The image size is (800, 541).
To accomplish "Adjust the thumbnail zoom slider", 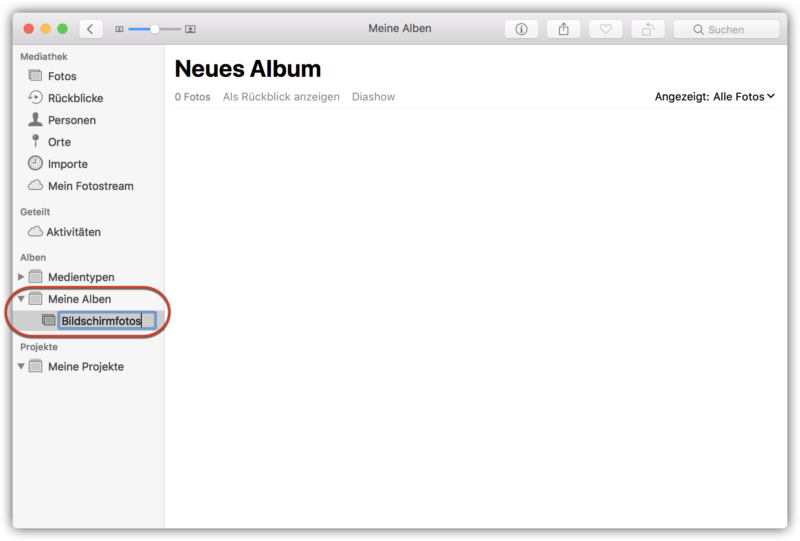I will pyautogui.click(x=154, y=30).
